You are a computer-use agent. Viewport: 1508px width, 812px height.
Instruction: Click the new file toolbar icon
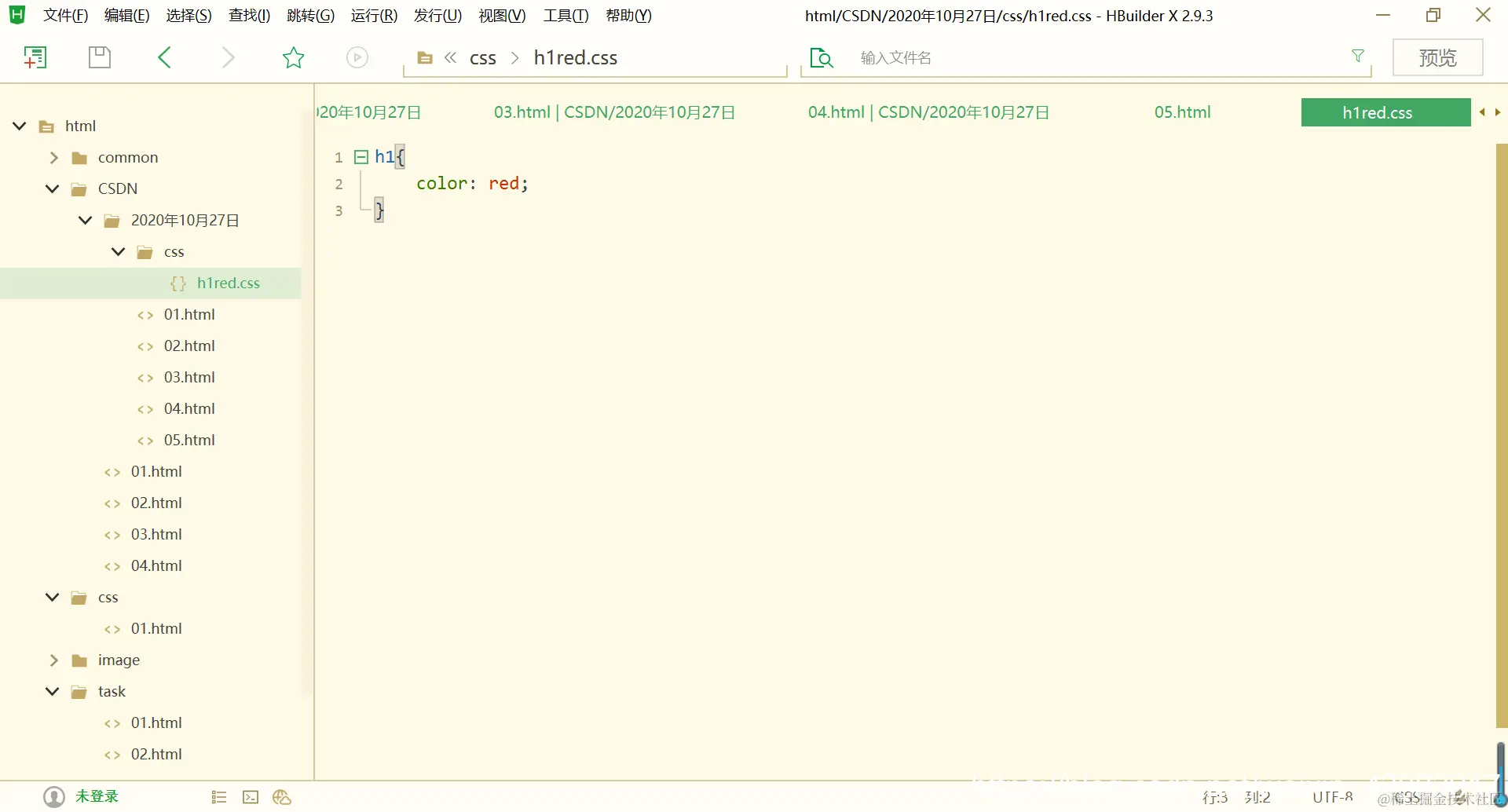[35, 57]
